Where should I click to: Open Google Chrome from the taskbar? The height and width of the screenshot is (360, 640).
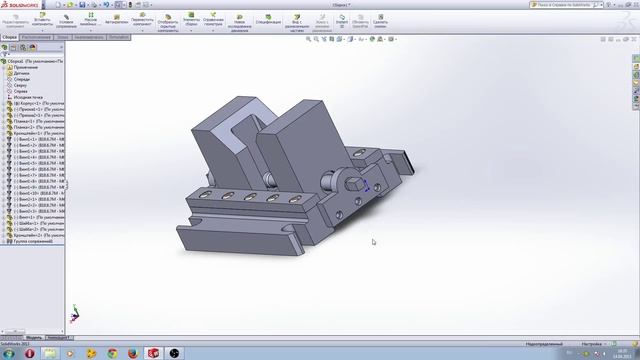coord(112,353)
